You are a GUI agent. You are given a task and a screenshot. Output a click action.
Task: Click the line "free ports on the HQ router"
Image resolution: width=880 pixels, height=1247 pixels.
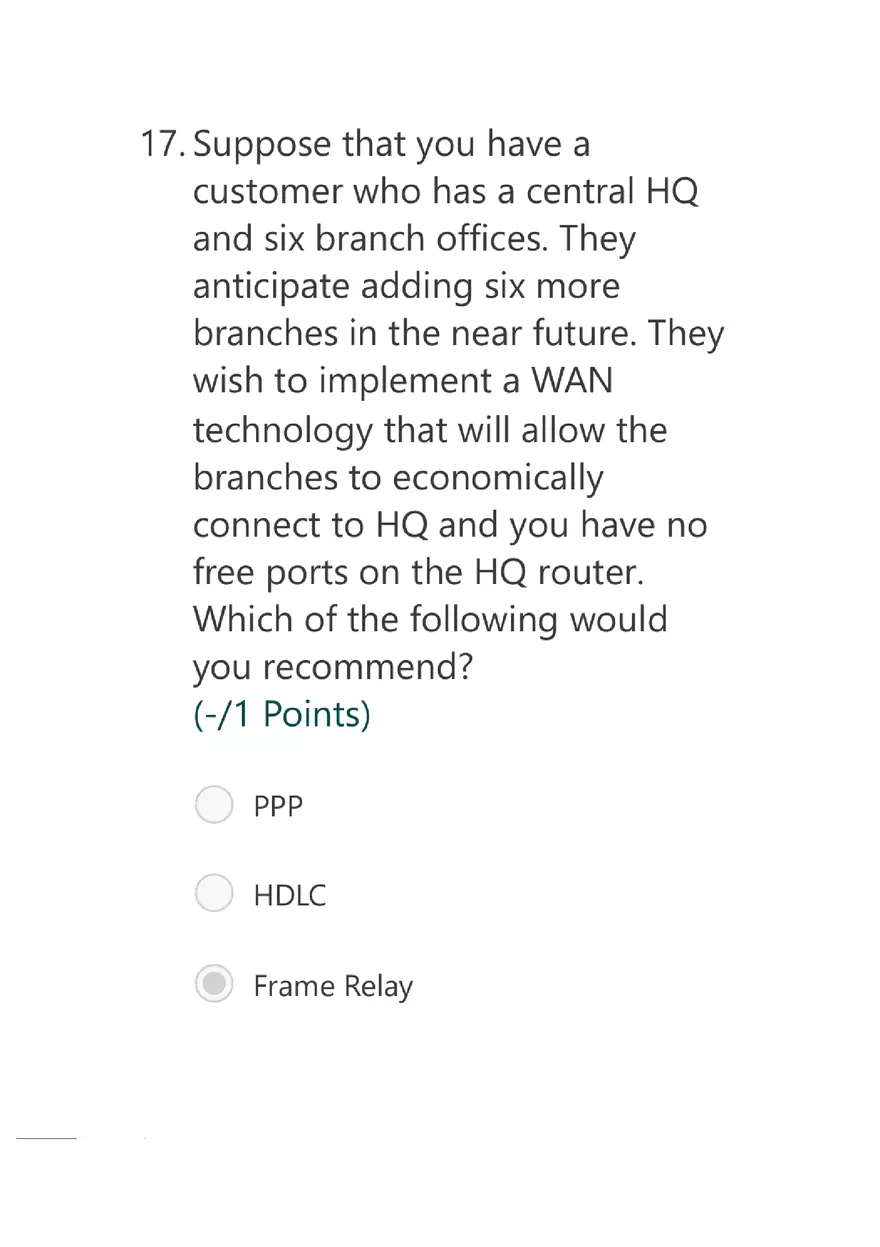414,573
